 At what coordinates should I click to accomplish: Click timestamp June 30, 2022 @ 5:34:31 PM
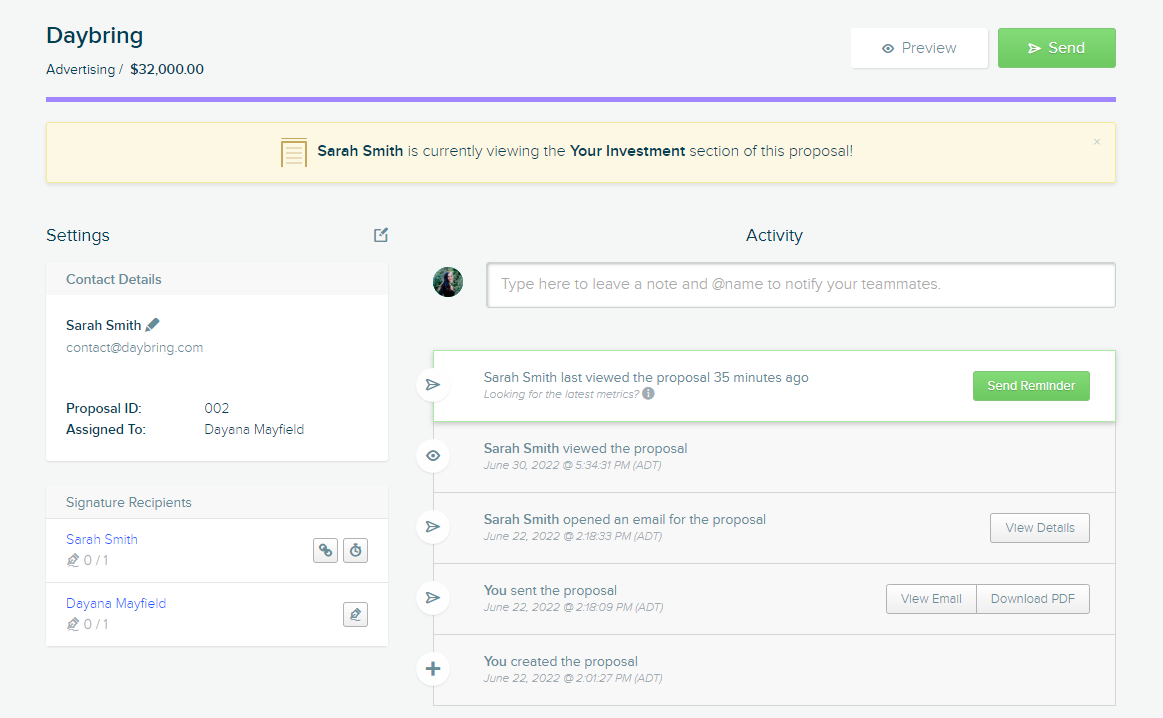[x=573, y=465]
